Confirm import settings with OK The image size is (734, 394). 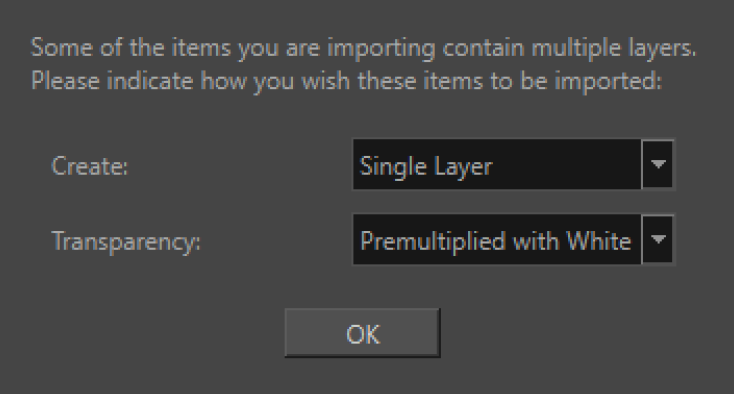coord(362,333)
